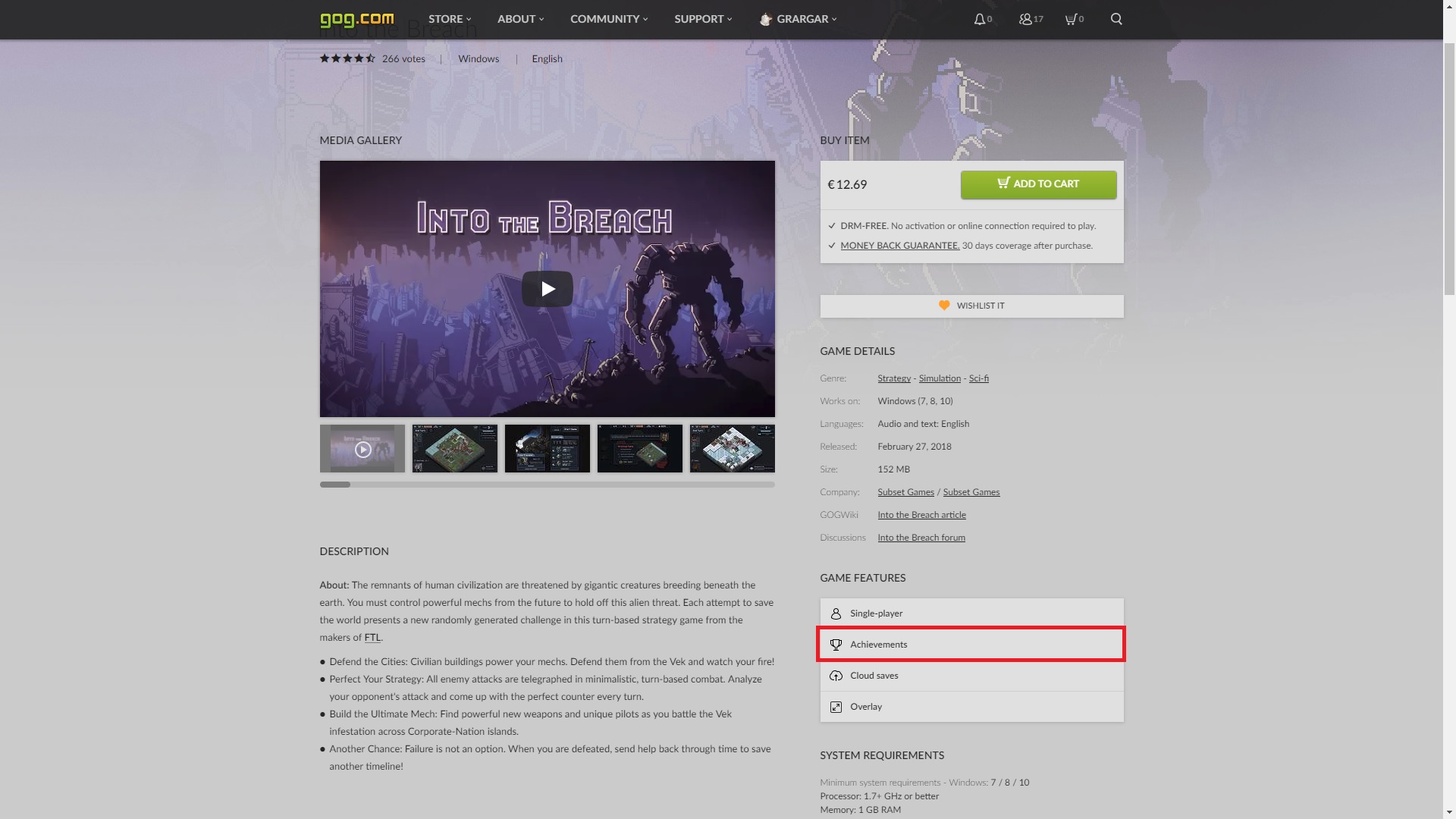1456x819 pixels.
Task: Expand the ABOUT menu
Action: click(x=520, y=19)
